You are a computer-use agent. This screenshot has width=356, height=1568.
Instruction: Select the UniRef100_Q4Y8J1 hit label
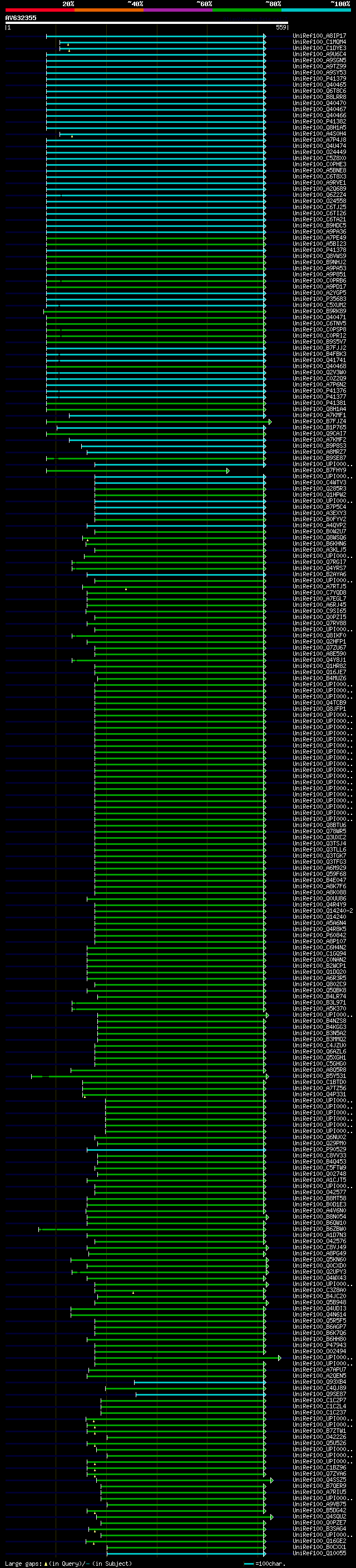click(x=319, y=660)
